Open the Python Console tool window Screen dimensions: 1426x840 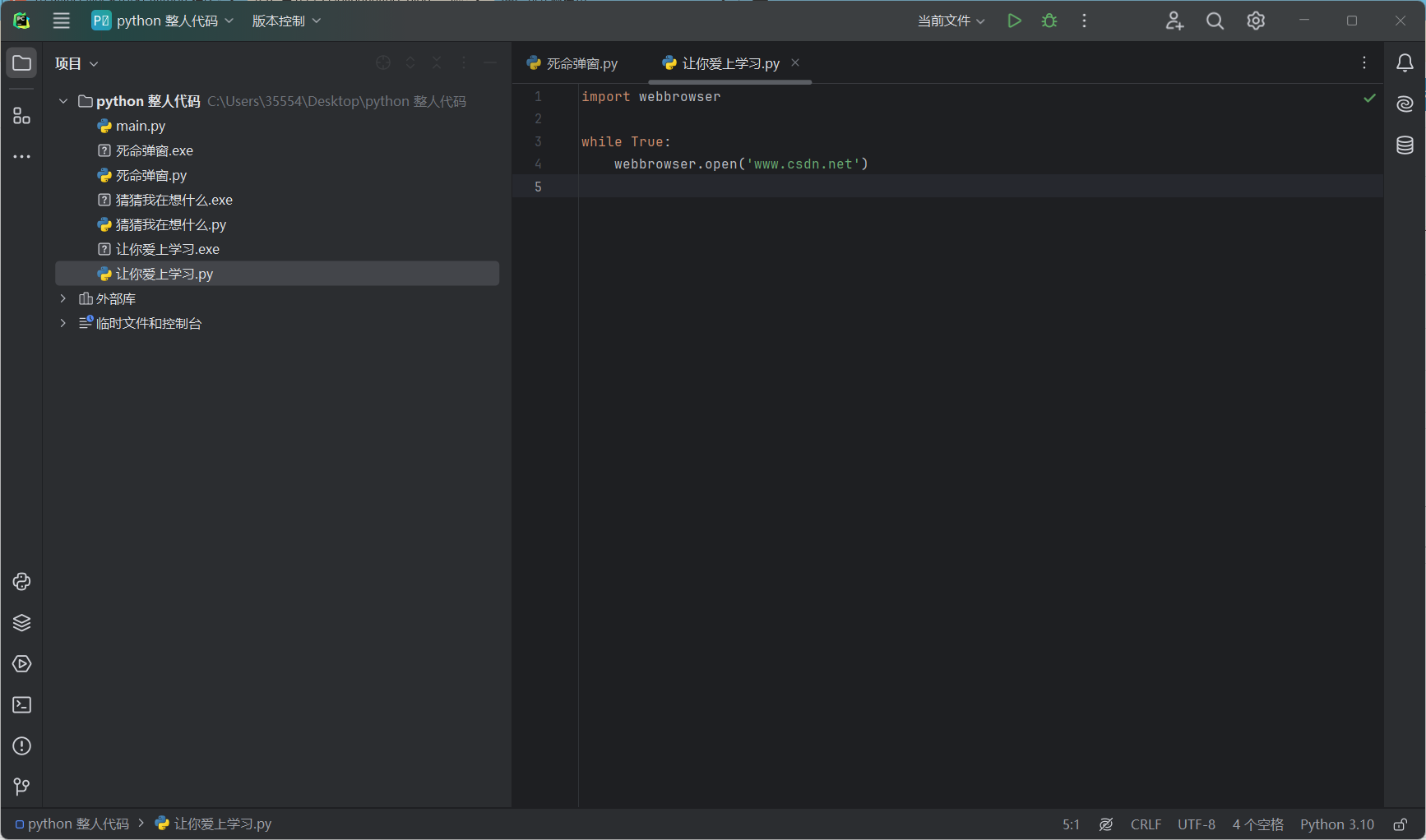(x=22, y=582)
